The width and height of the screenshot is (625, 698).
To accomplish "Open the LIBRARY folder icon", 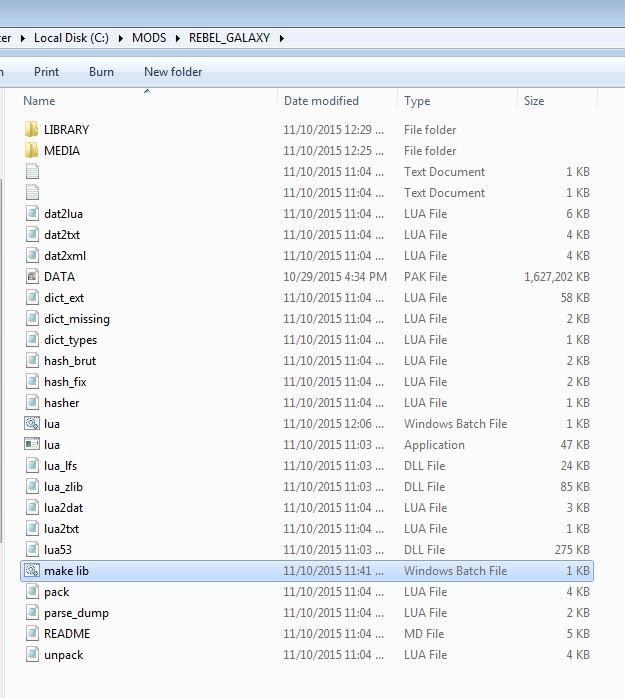I will (x=31, y=130).
